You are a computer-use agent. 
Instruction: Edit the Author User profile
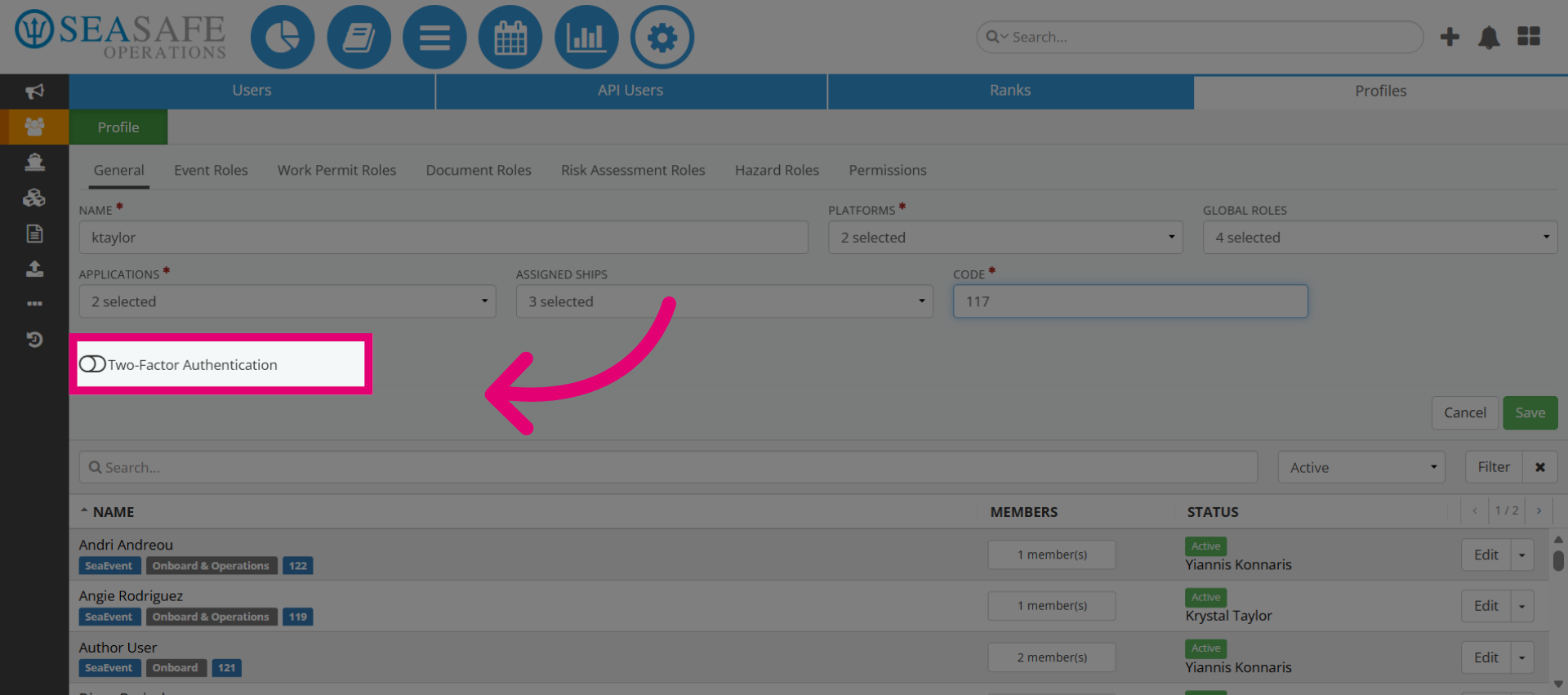1486,657
